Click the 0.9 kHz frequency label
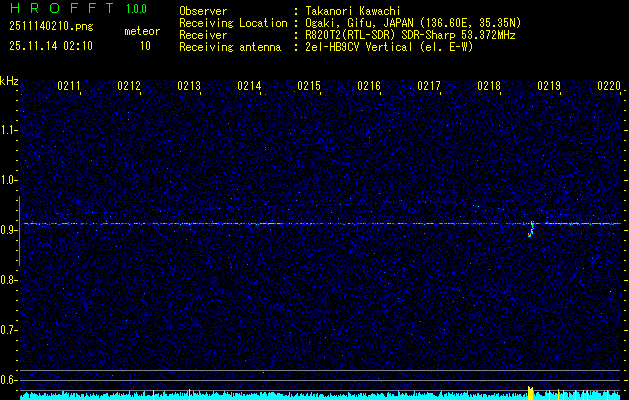The height and width of the screenshot is (400, 629). [9, 230]
